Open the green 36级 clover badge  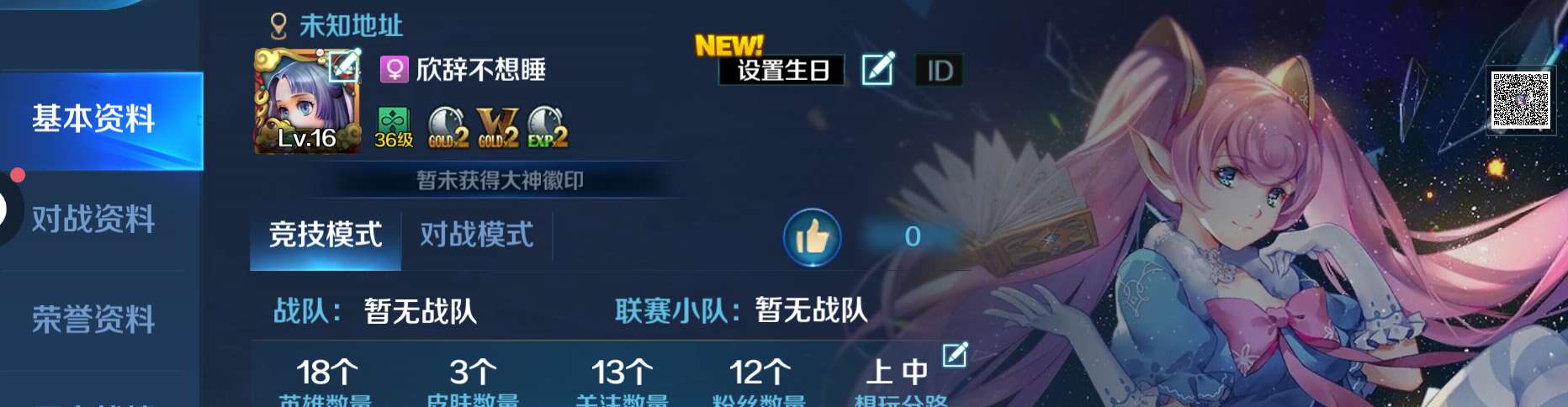(394, 128)
